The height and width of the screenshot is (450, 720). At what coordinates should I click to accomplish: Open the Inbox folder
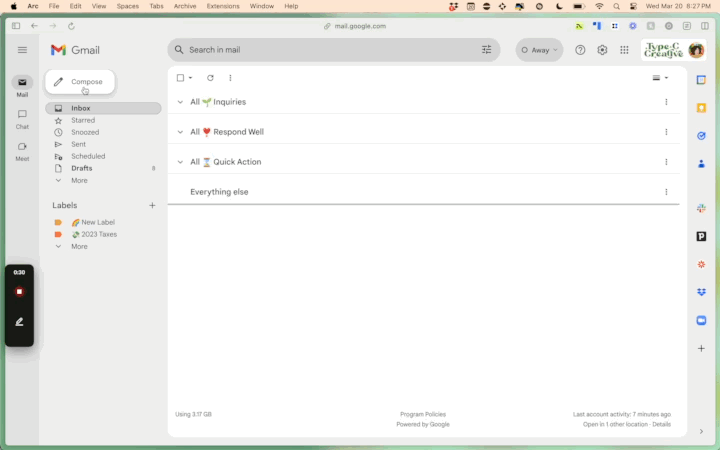pos(103,108)
